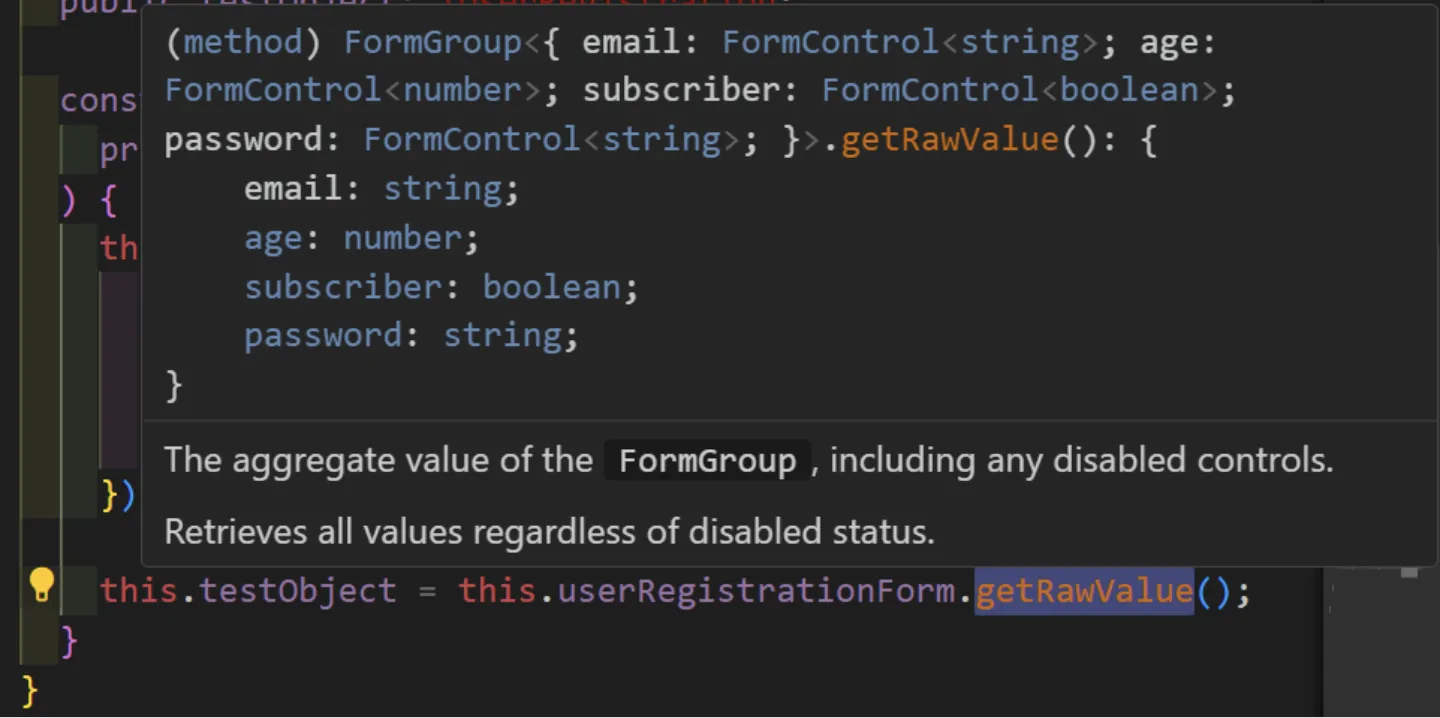Click userRegistrationForm in the assignment line
The width and height of the screenshot is (1440, 718).
click(x=755, y=591)
